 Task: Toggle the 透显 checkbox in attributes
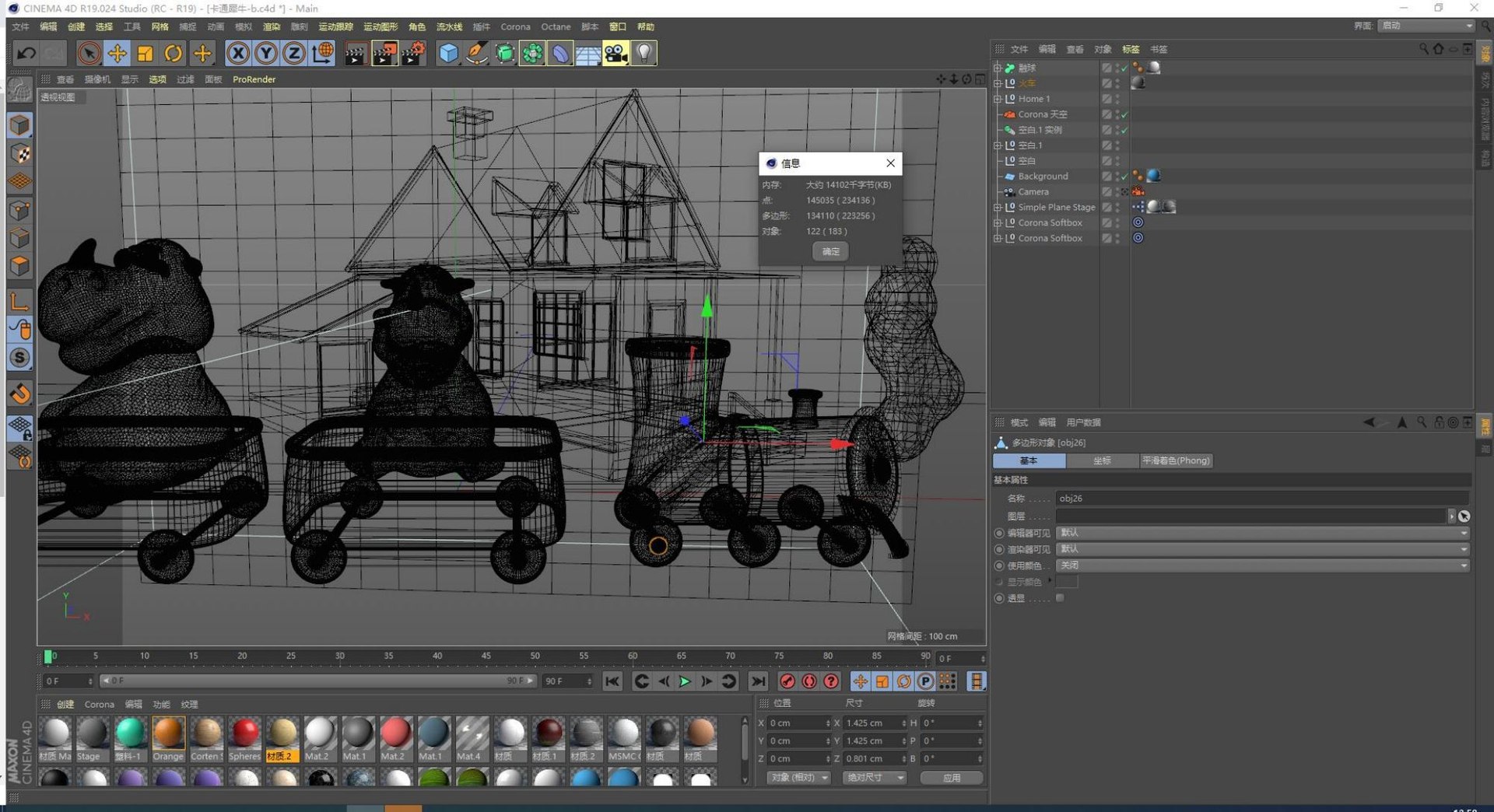(x=1060, y=598)
